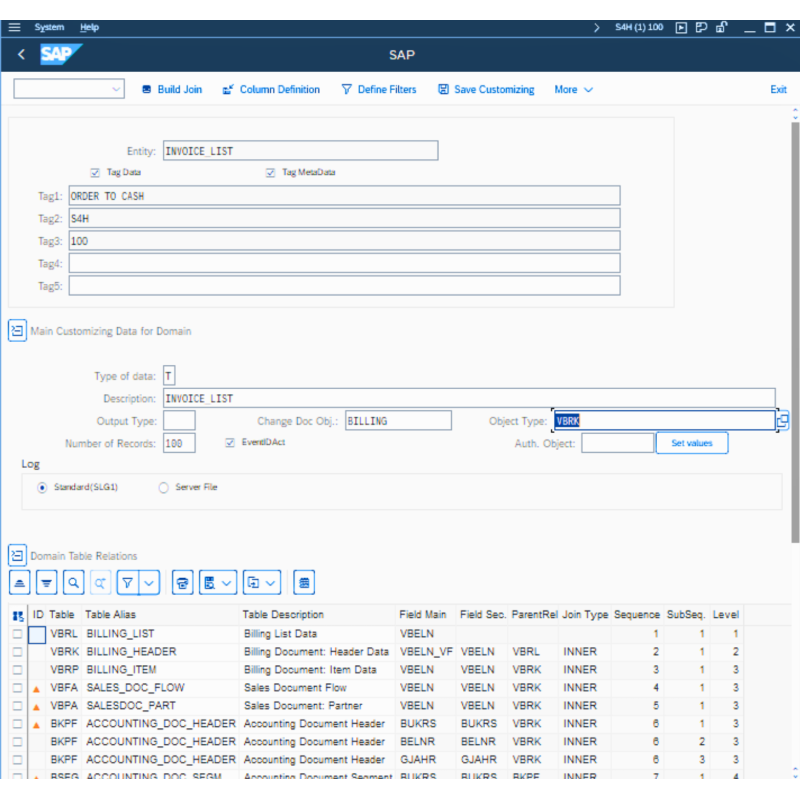800x800 pixels.
Task: Select the Sort Ascending icon in Domain Table Relations
Action: pyautogui.click(x=19, y=582)
